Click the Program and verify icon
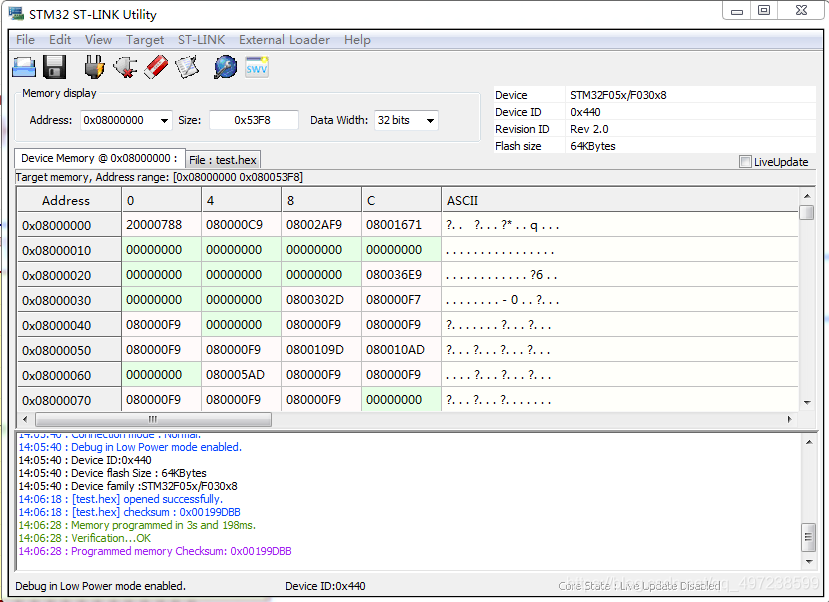The width and height of the screenshot is (829, 602). coord(187,68)
